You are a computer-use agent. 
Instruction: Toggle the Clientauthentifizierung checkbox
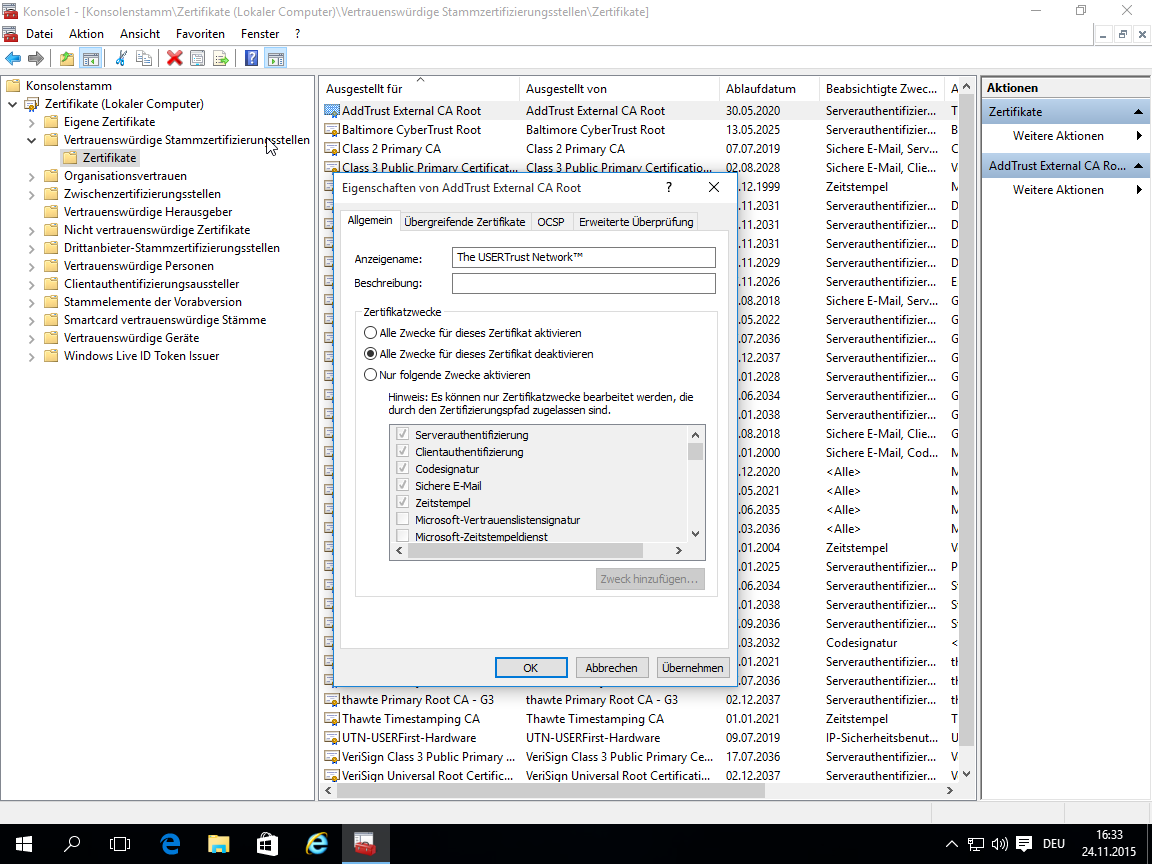tap(403, 451)
